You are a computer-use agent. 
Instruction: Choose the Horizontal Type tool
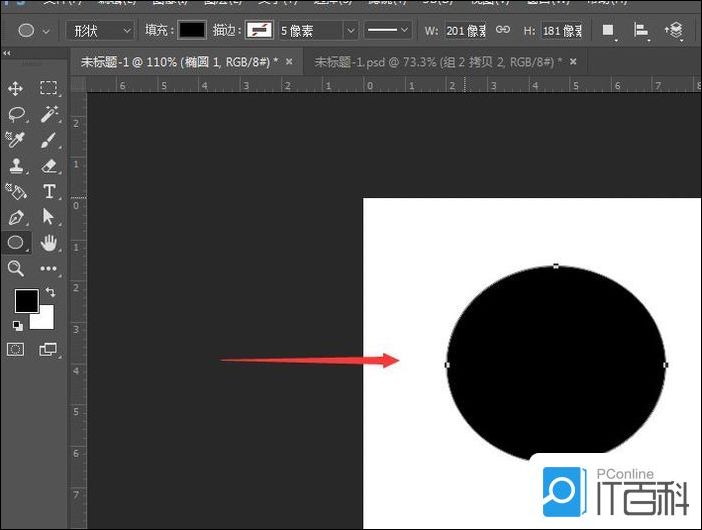[x=48, y=192]
